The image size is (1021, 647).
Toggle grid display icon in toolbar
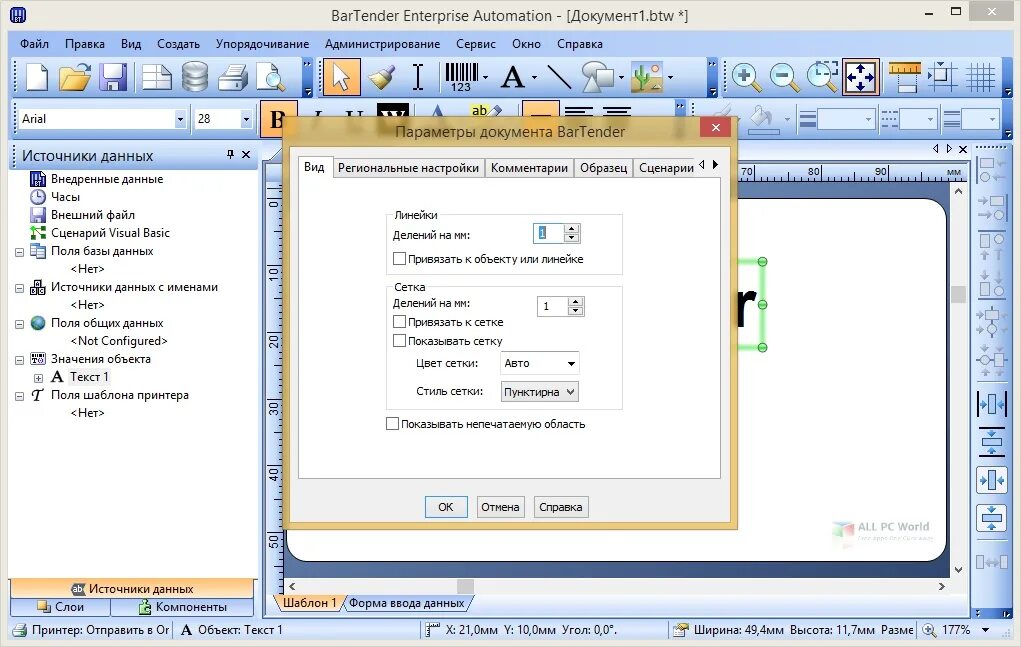coord(980,77)
